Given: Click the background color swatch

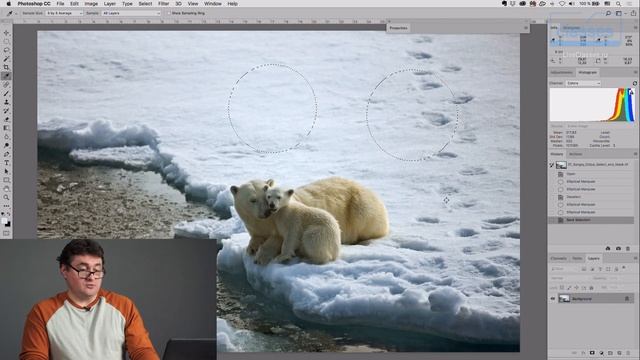Looking at the screenshot, I should coord(8,224).
